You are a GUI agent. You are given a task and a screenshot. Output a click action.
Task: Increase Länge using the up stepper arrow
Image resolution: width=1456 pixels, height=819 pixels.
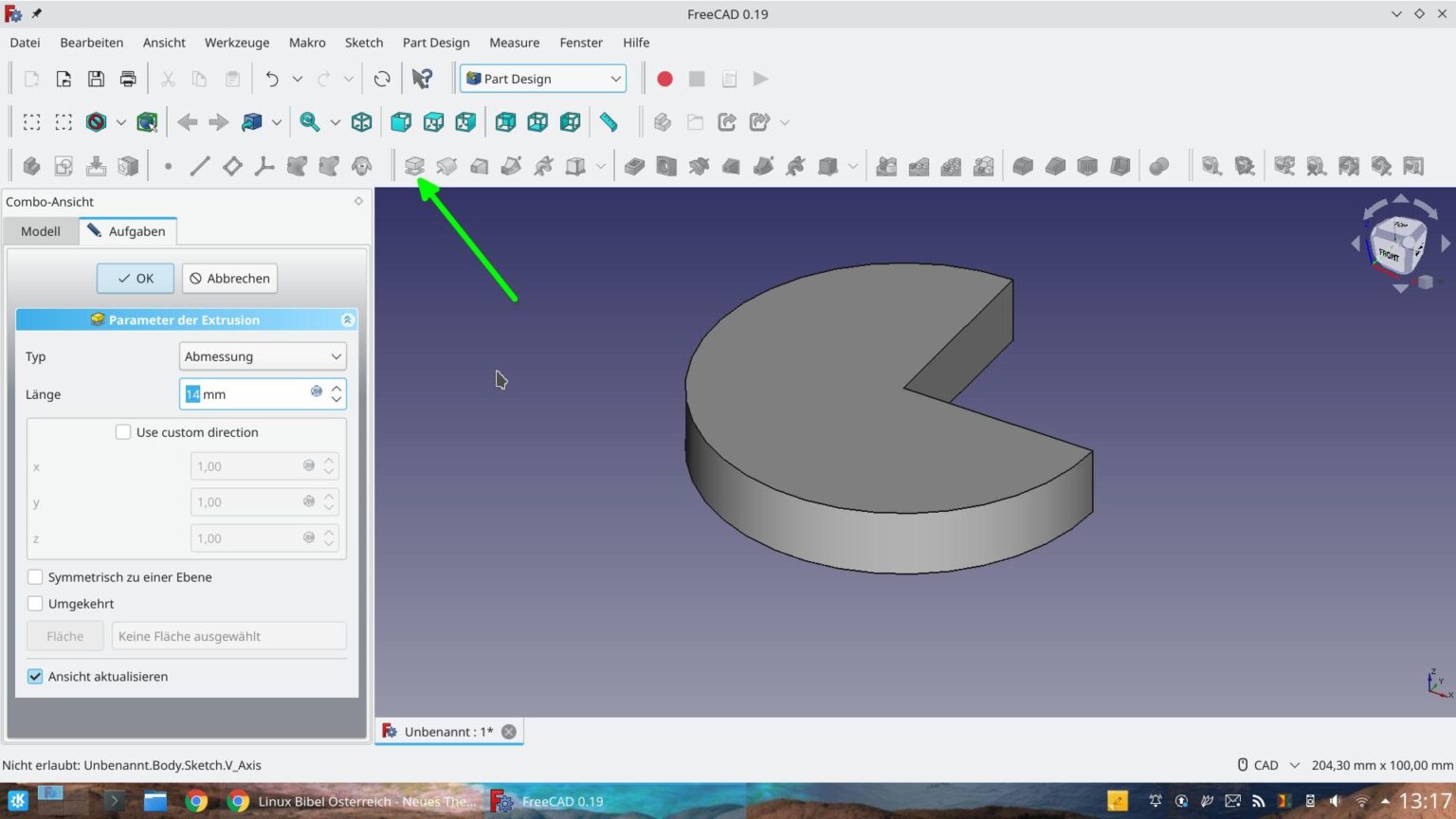pyautogui.click(x=337, y=389)
